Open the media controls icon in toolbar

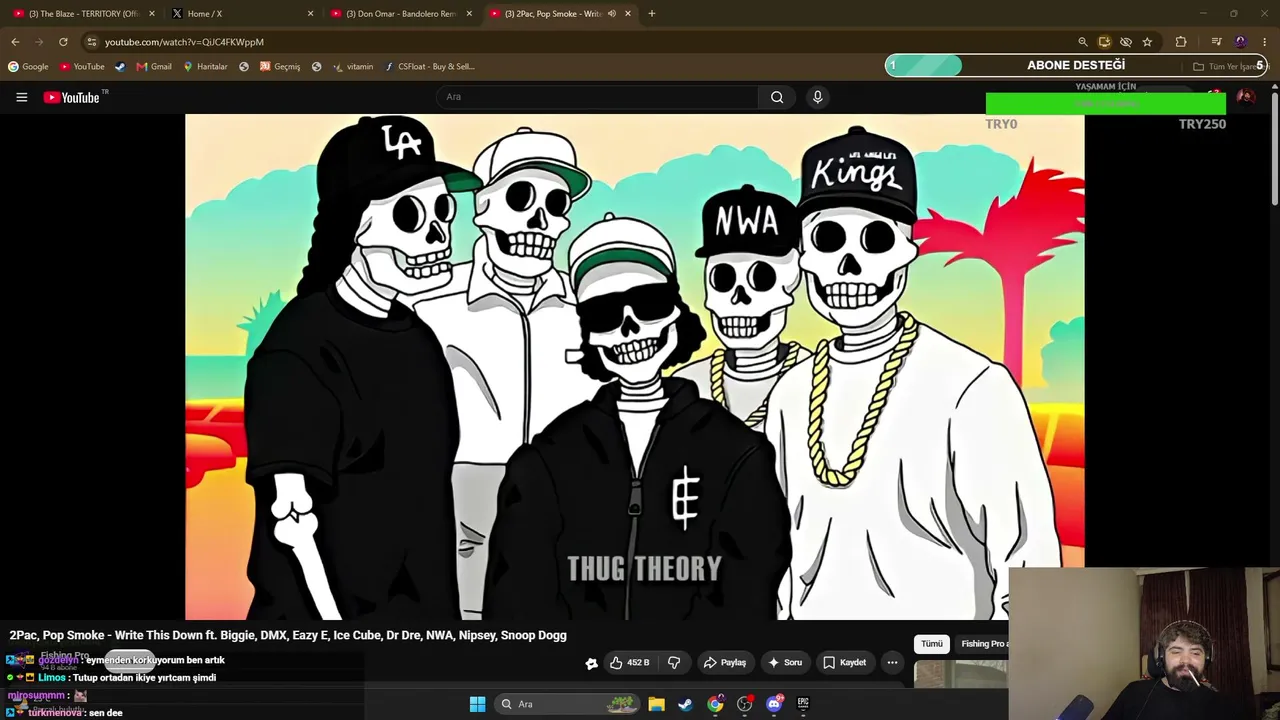pyautogui.click(x=1216, y=42)
